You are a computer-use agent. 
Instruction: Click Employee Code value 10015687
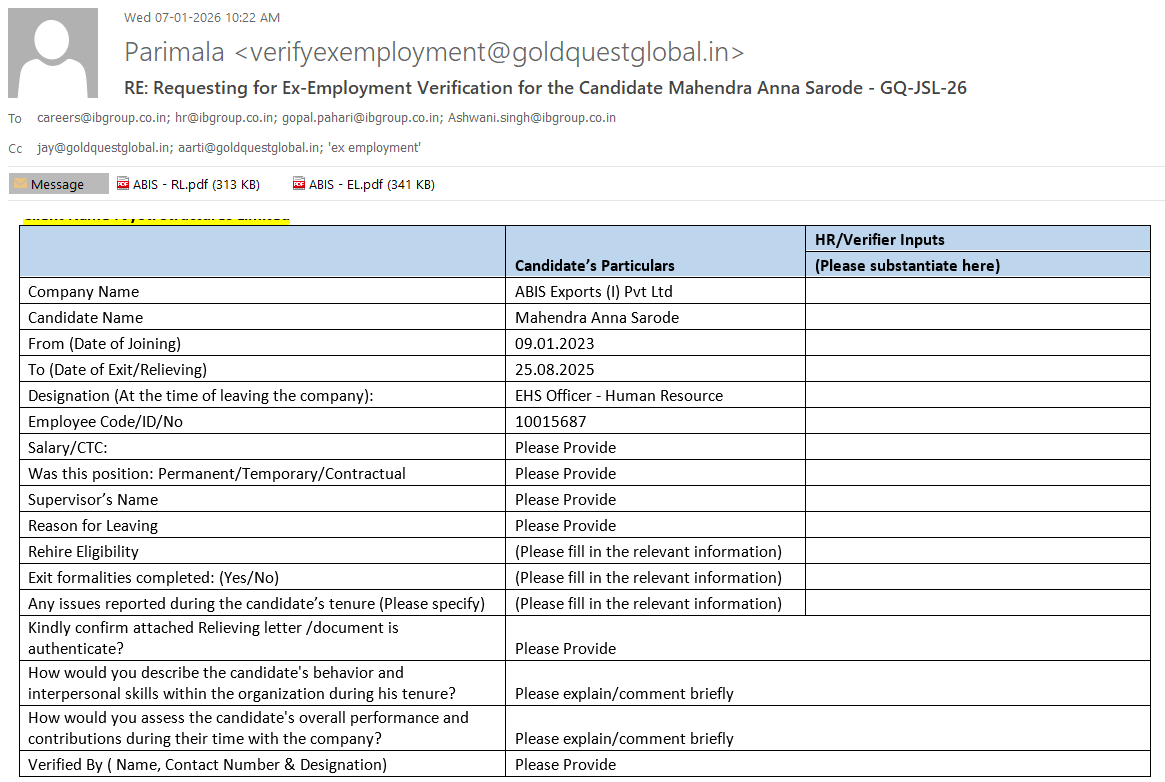pos(550,422)
